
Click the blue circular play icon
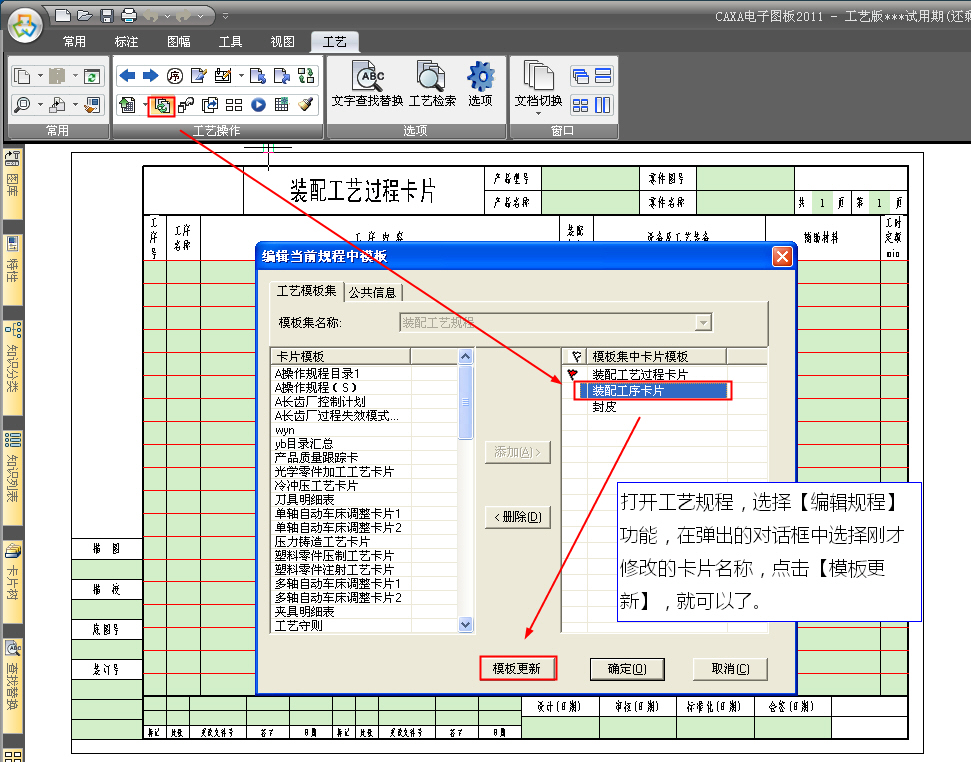coord(258,104)
